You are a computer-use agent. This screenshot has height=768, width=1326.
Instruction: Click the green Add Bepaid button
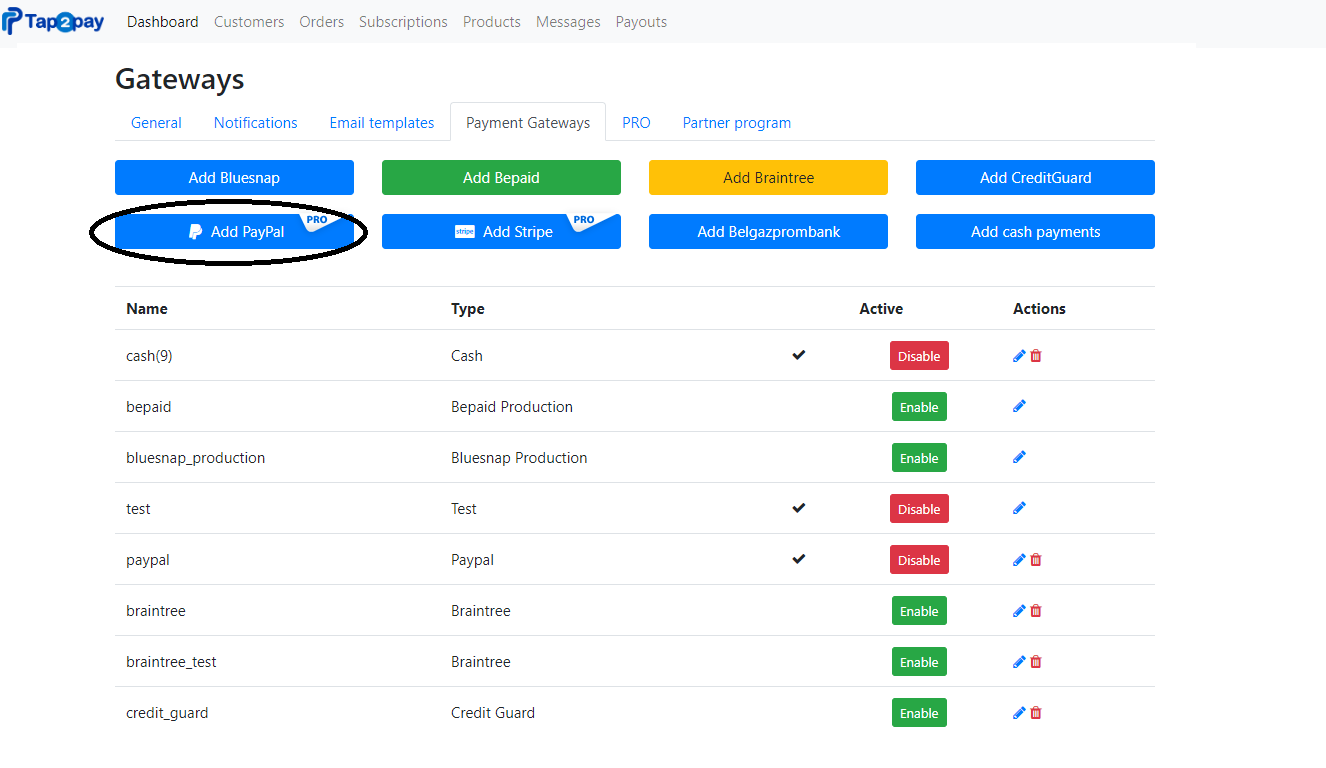coord(501,177)
